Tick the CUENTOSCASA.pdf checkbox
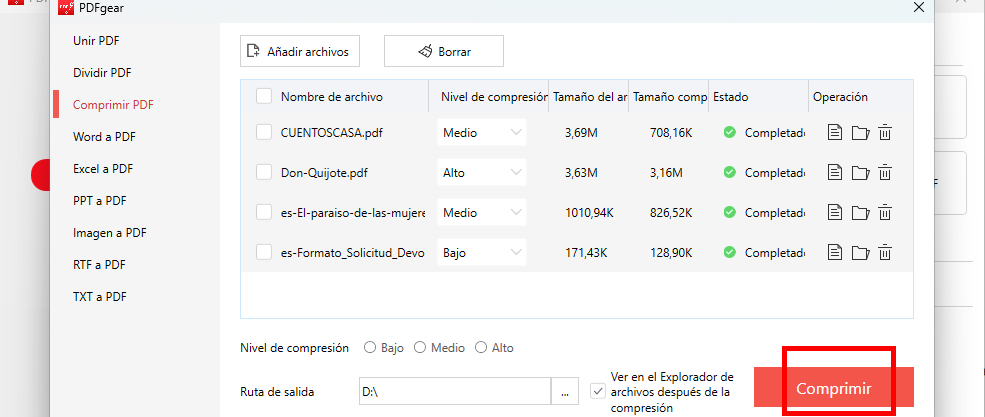The width and height of the screenshot is (985, 417). (264, 132)
